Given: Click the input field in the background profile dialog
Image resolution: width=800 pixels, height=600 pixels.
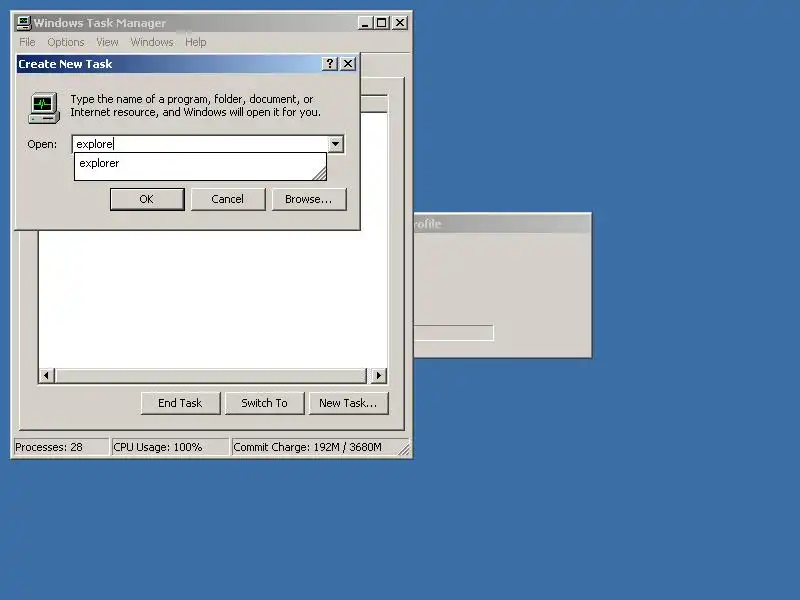Looking at the screenshot, I should tap(454, 333).
